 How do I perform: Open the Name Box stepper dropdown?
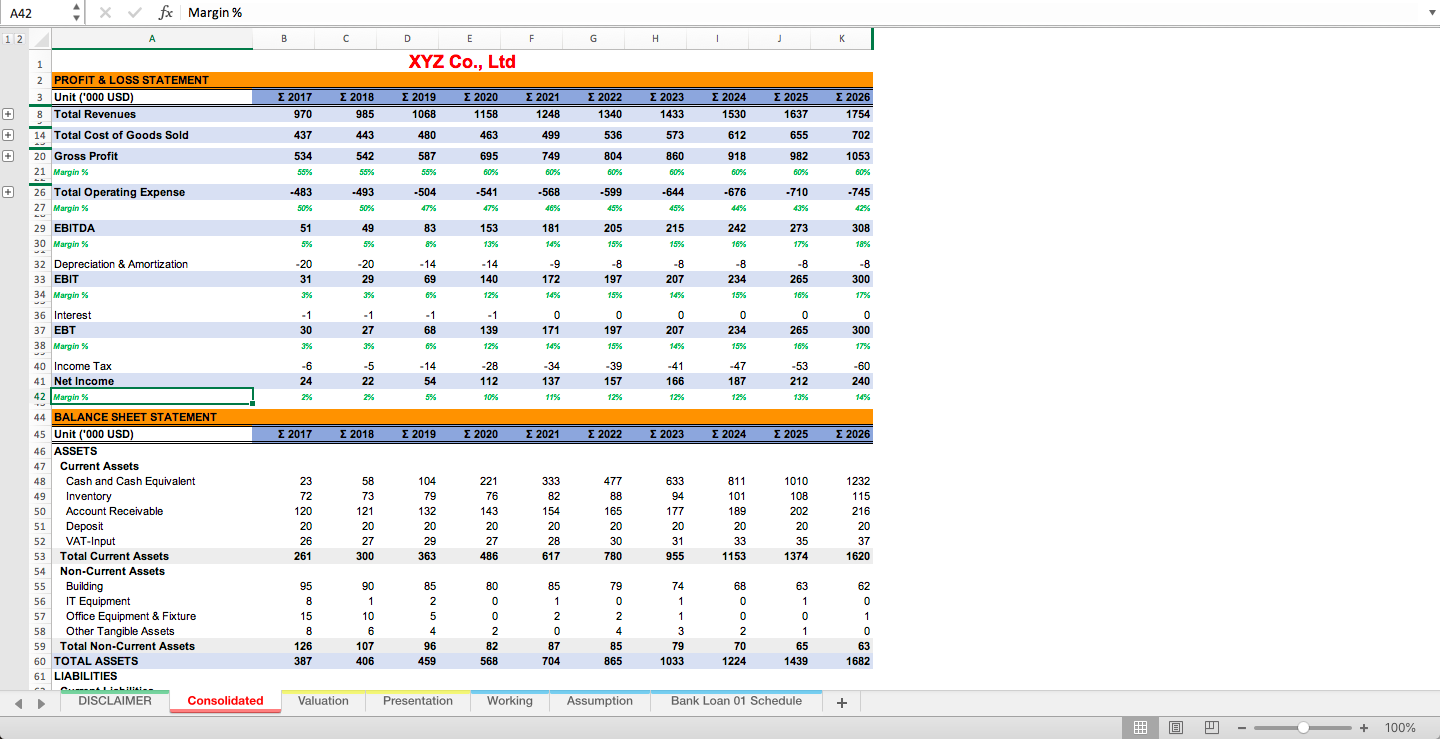pyautogui.click(x=78, y=12)
